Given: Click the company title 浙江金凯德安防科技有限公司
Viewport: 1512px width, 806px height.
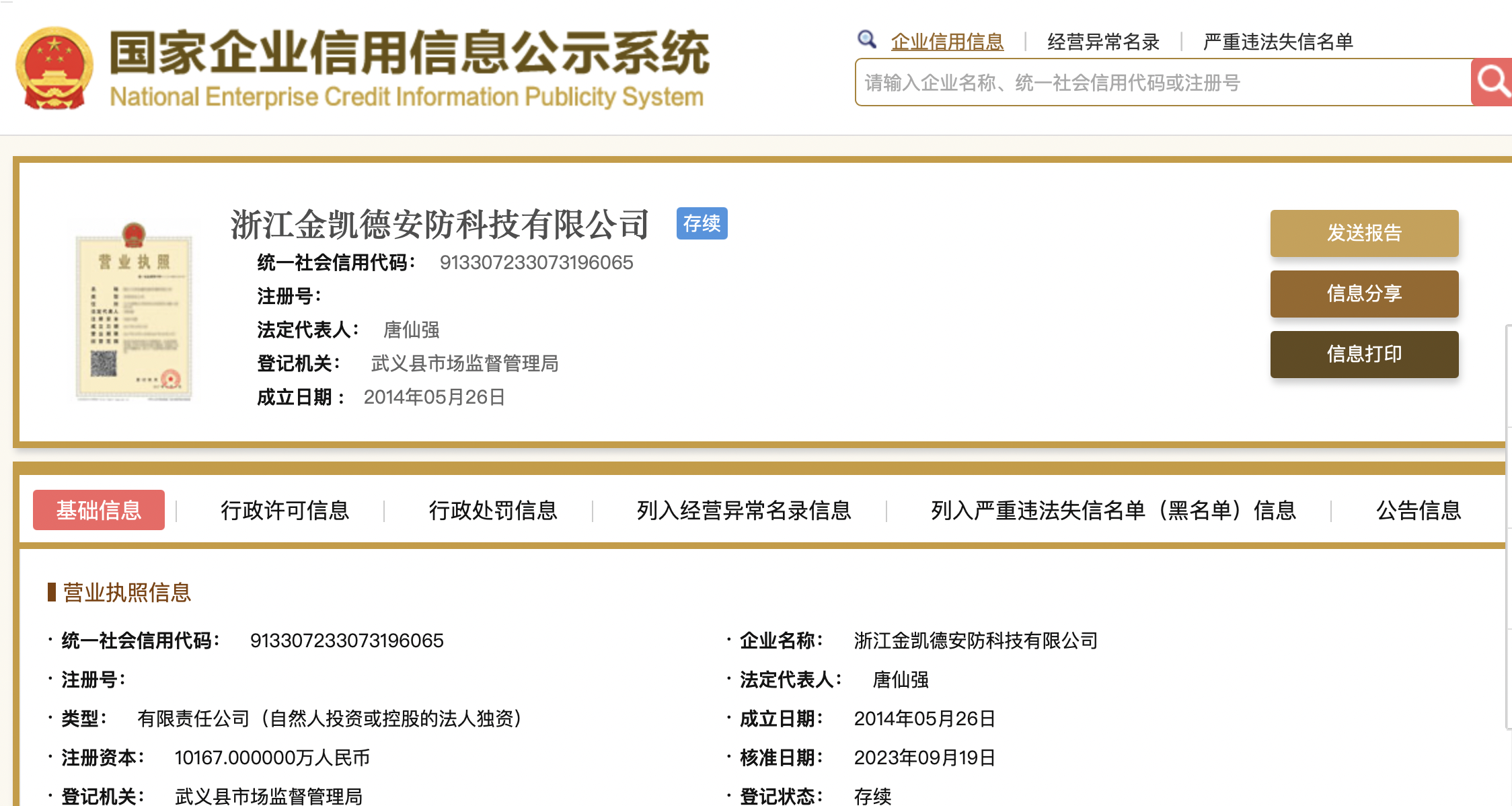Looking at the screenshot, I should (440, 224).
